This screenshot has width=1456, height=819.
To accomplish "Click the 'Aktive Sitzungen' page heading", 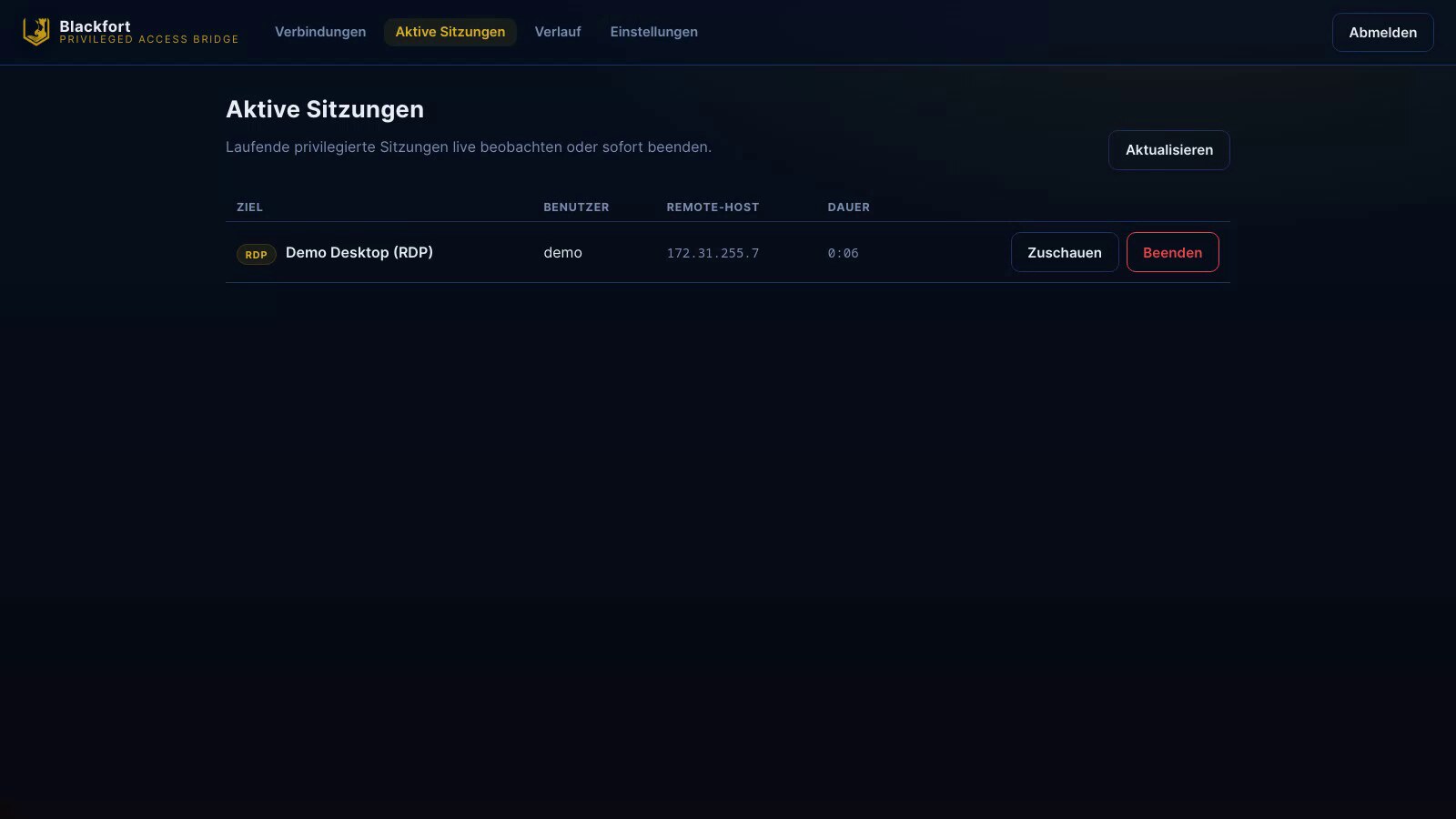I will 325,109.
